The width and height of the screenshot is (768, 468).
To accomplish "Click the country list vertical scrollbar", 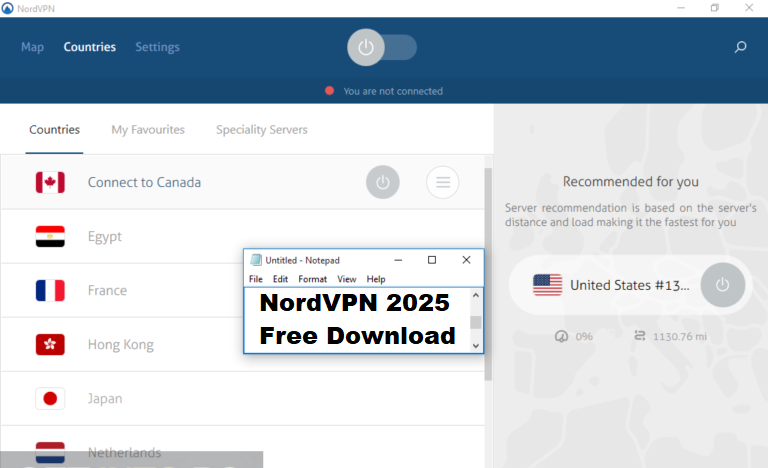I will [488, 274].
